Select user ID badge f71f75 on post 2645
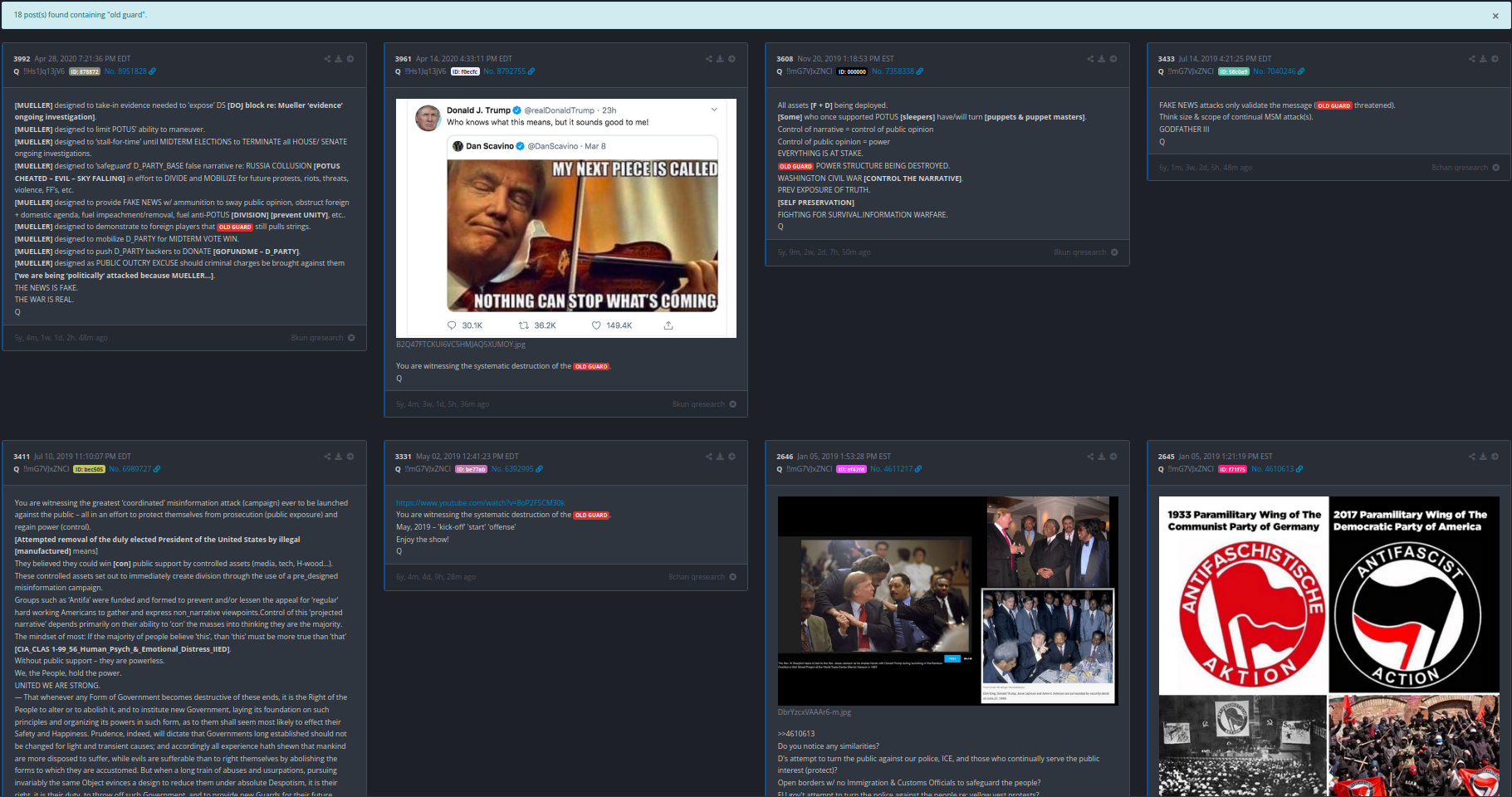 pyautogui.click(x=1233, y=469)
